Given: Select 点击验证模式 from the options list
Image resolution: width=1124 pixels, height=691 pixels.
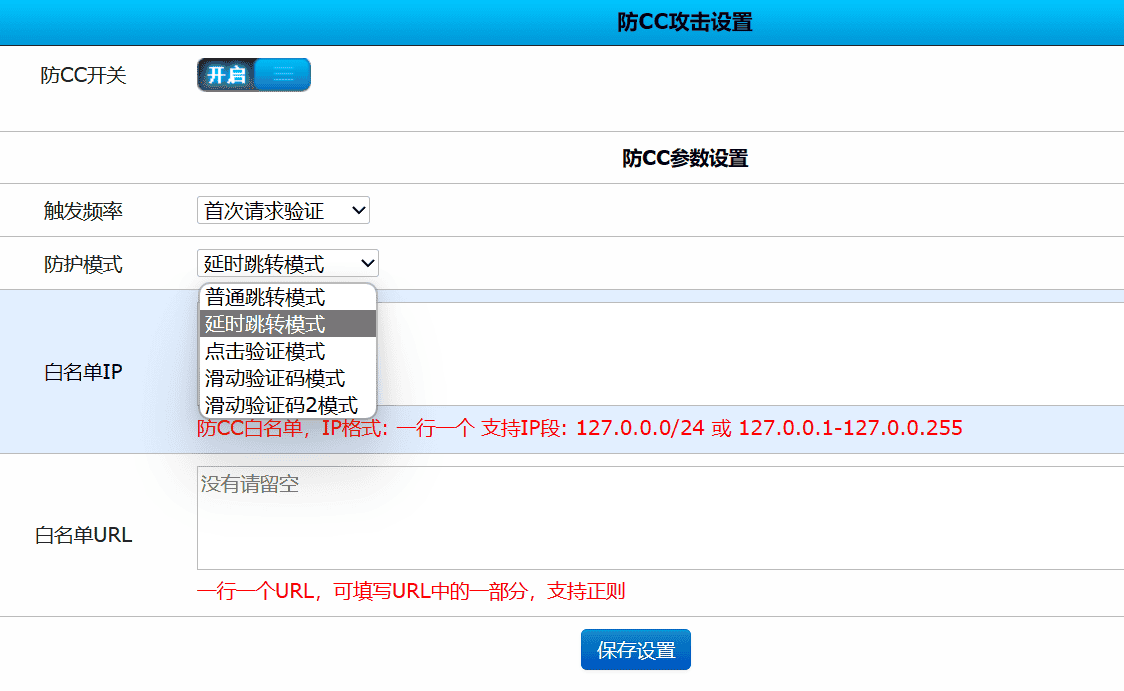Looking at the screenshot, I should click(x=287, y=351).
